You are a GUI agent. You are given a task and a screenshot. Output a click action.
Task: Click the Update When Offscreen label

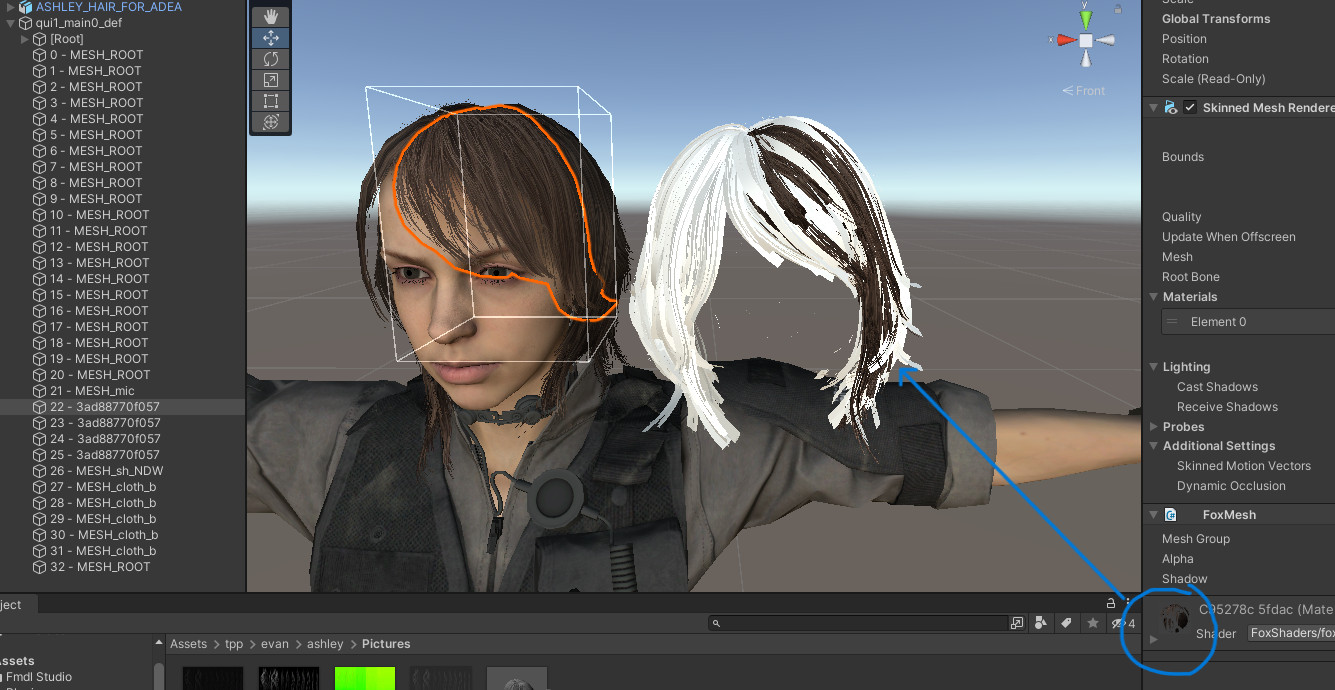pos(1229,237)
